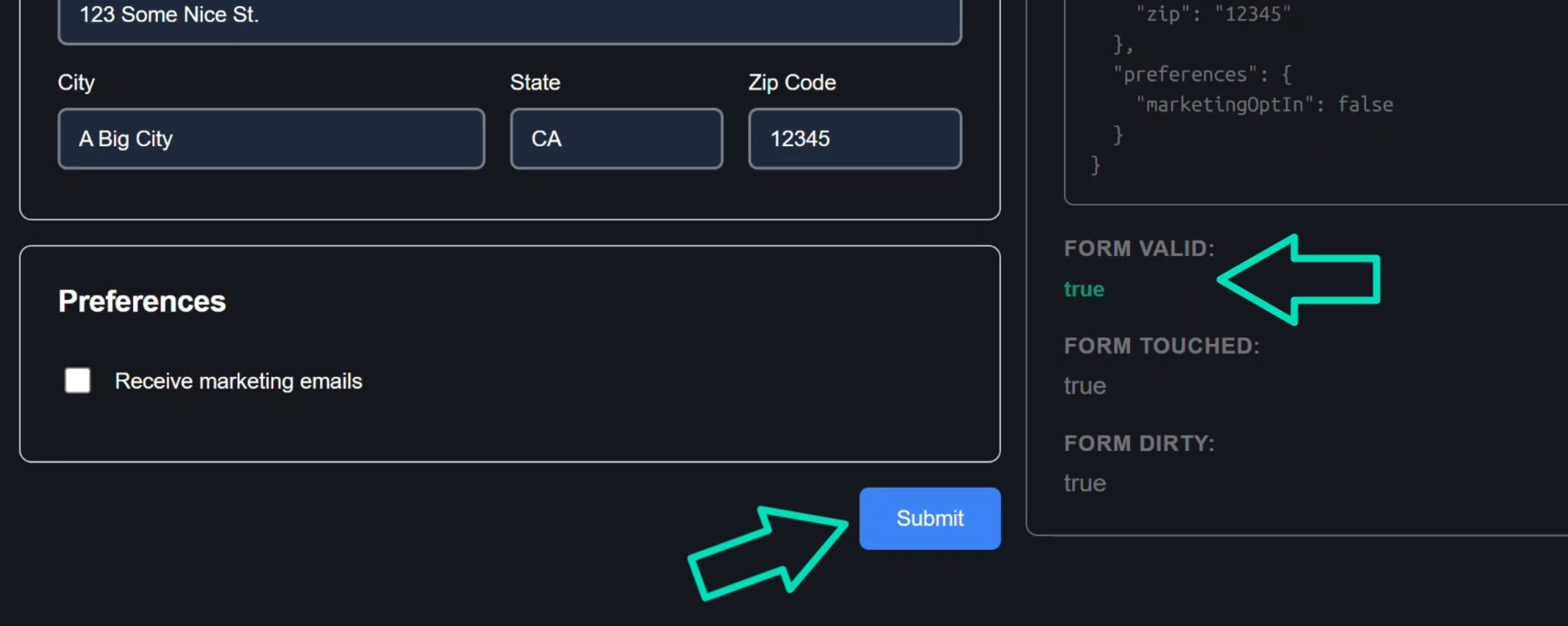Screen dimensions: 1568x626
Task: Enable the Receive marketing emails checkbox
Action: tap(77, 380)
